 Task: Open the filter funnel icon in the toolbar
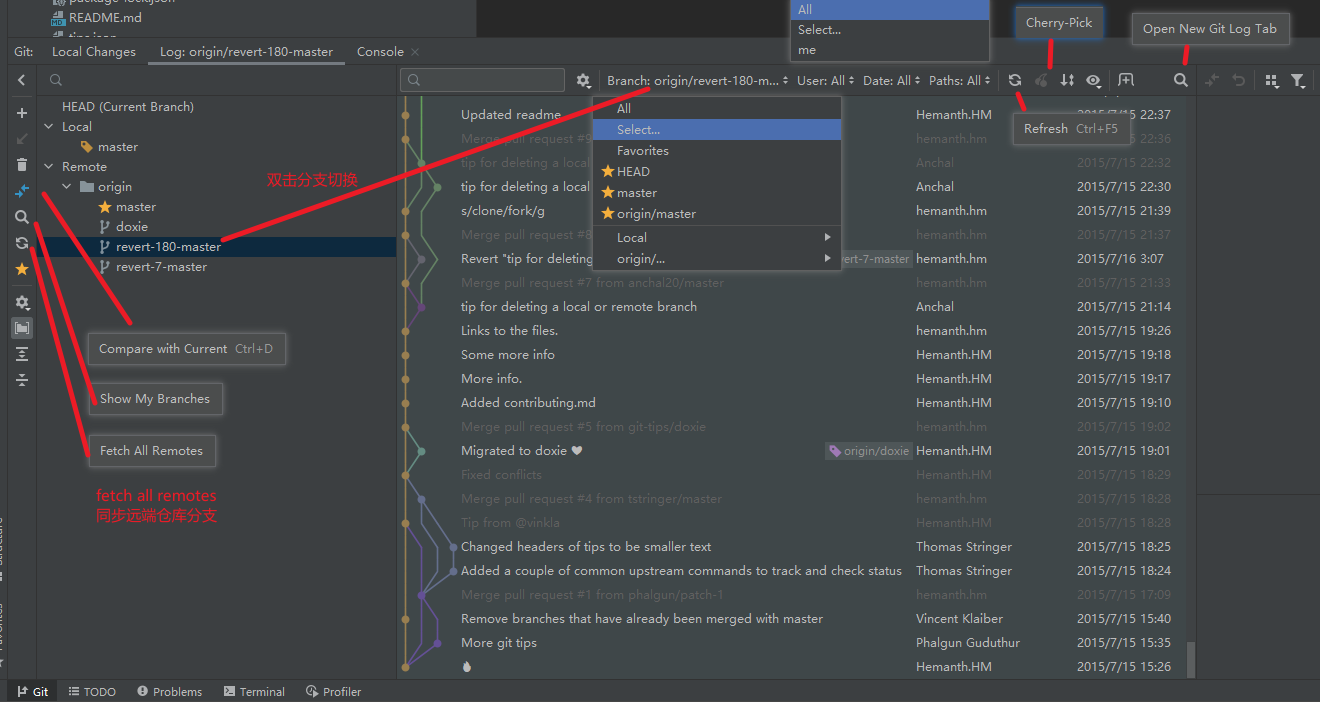tap(1298, 80)
